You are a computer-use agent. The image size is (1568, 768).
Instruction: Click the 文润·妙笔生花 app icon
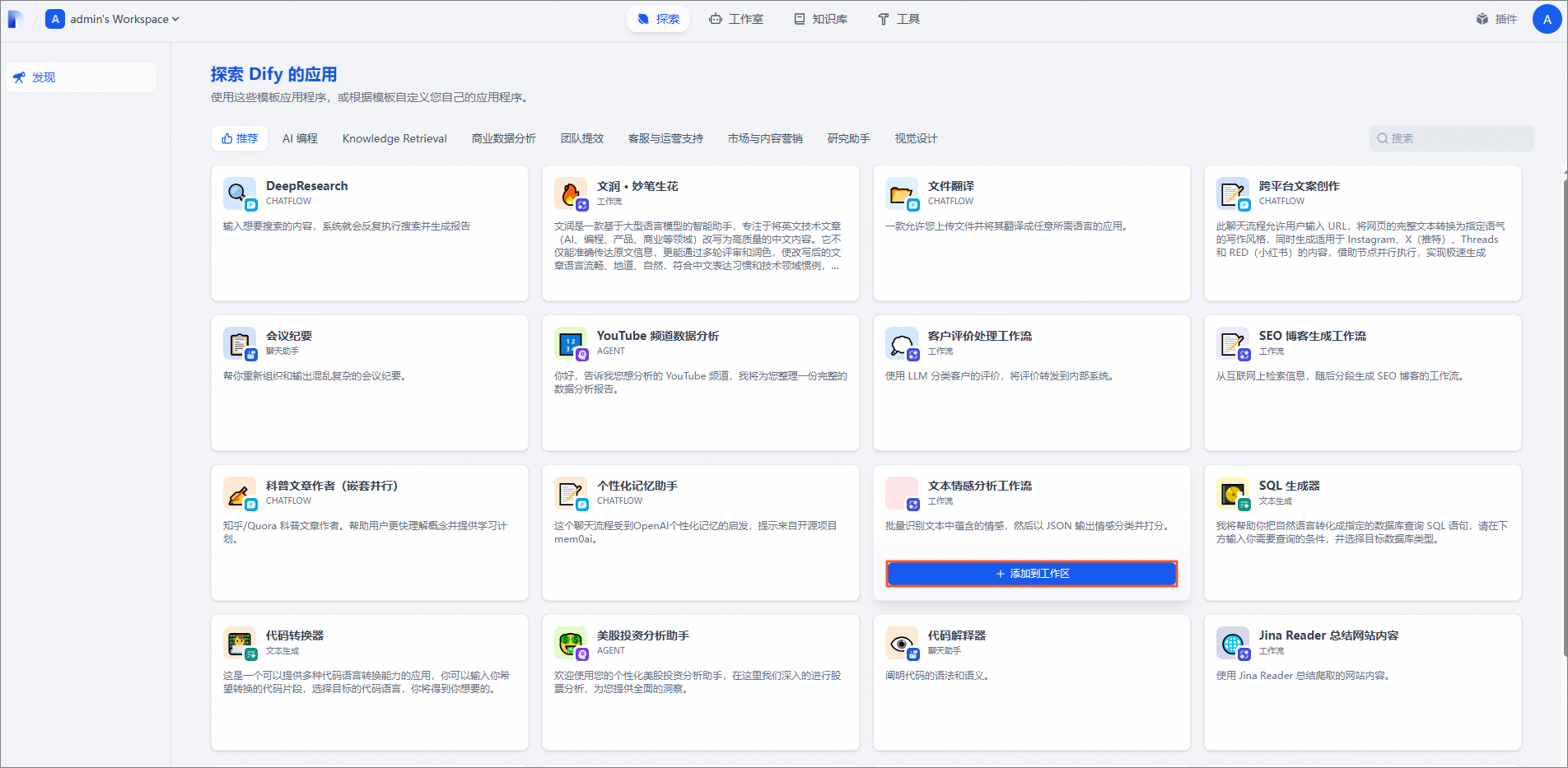570,193
